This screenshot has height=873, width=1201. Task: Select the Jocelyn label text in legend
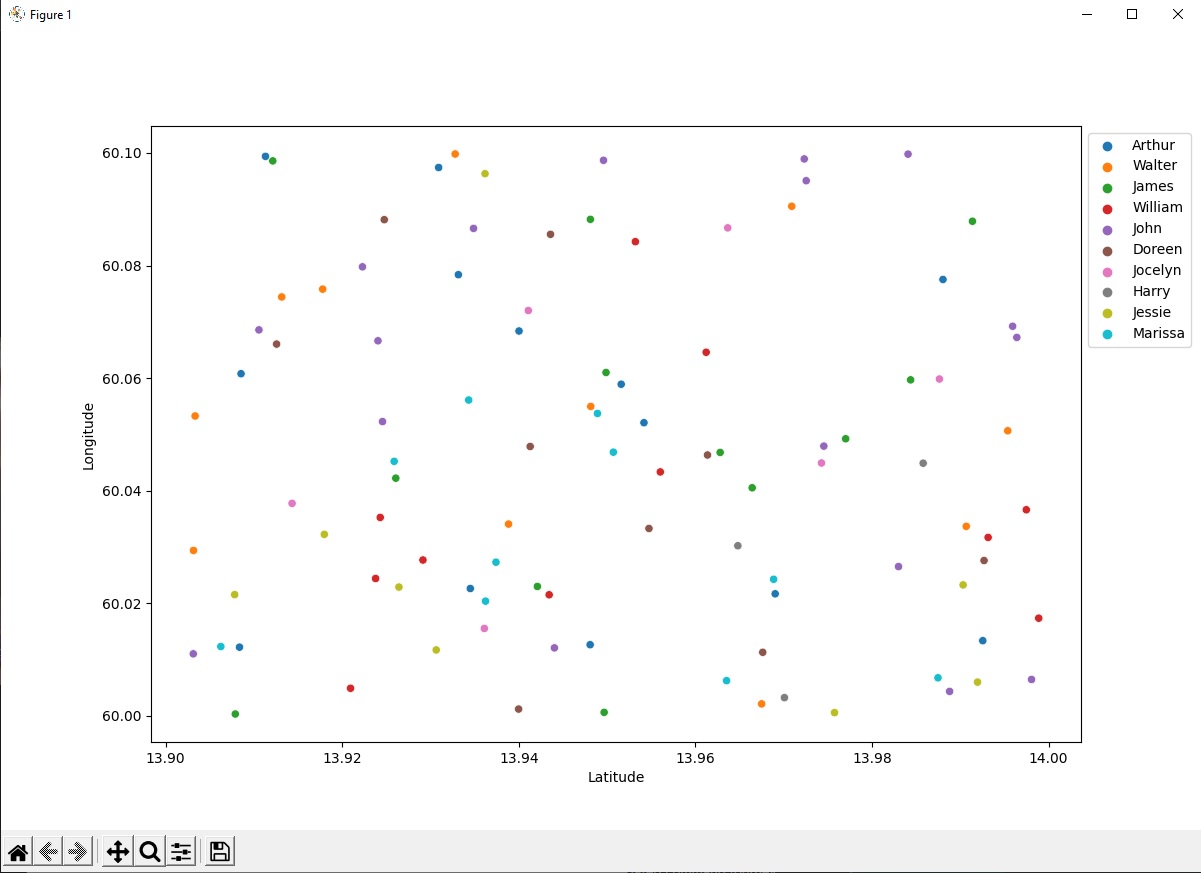pos(1156,271)
